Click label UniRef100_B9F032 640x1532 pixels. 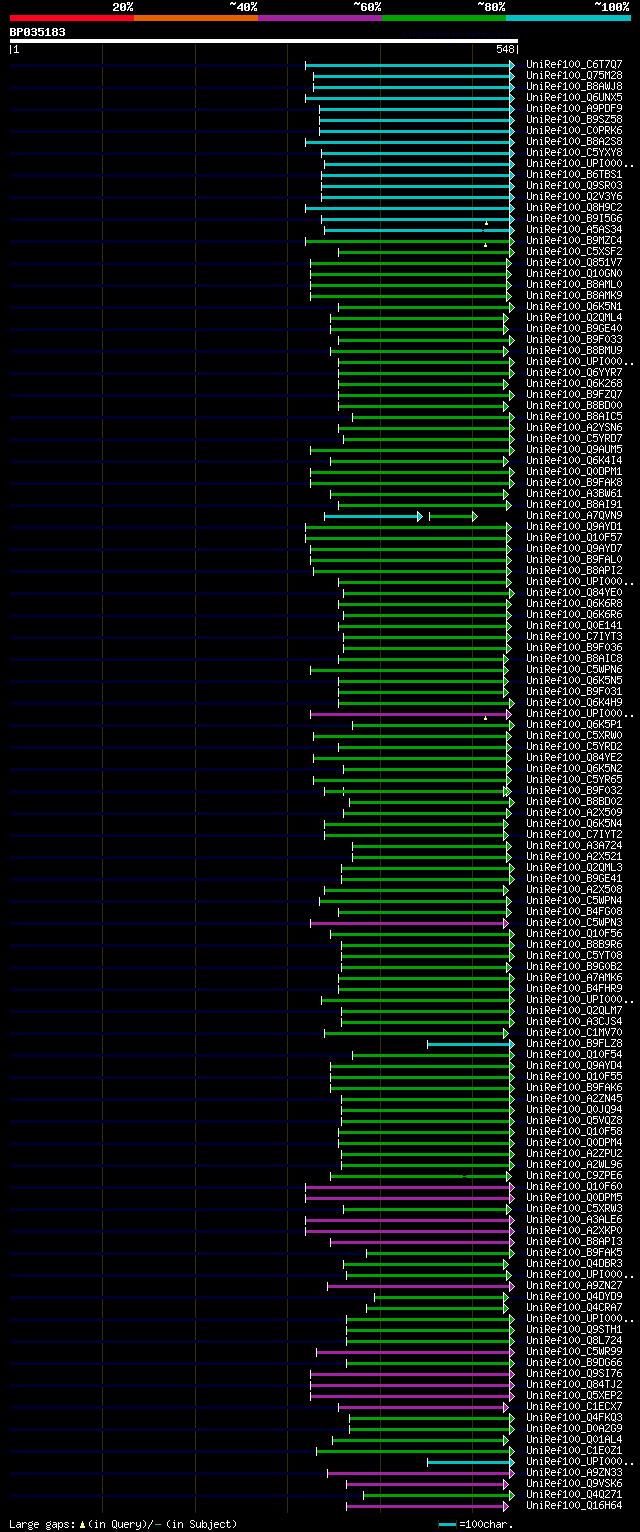tap(574, 790)
